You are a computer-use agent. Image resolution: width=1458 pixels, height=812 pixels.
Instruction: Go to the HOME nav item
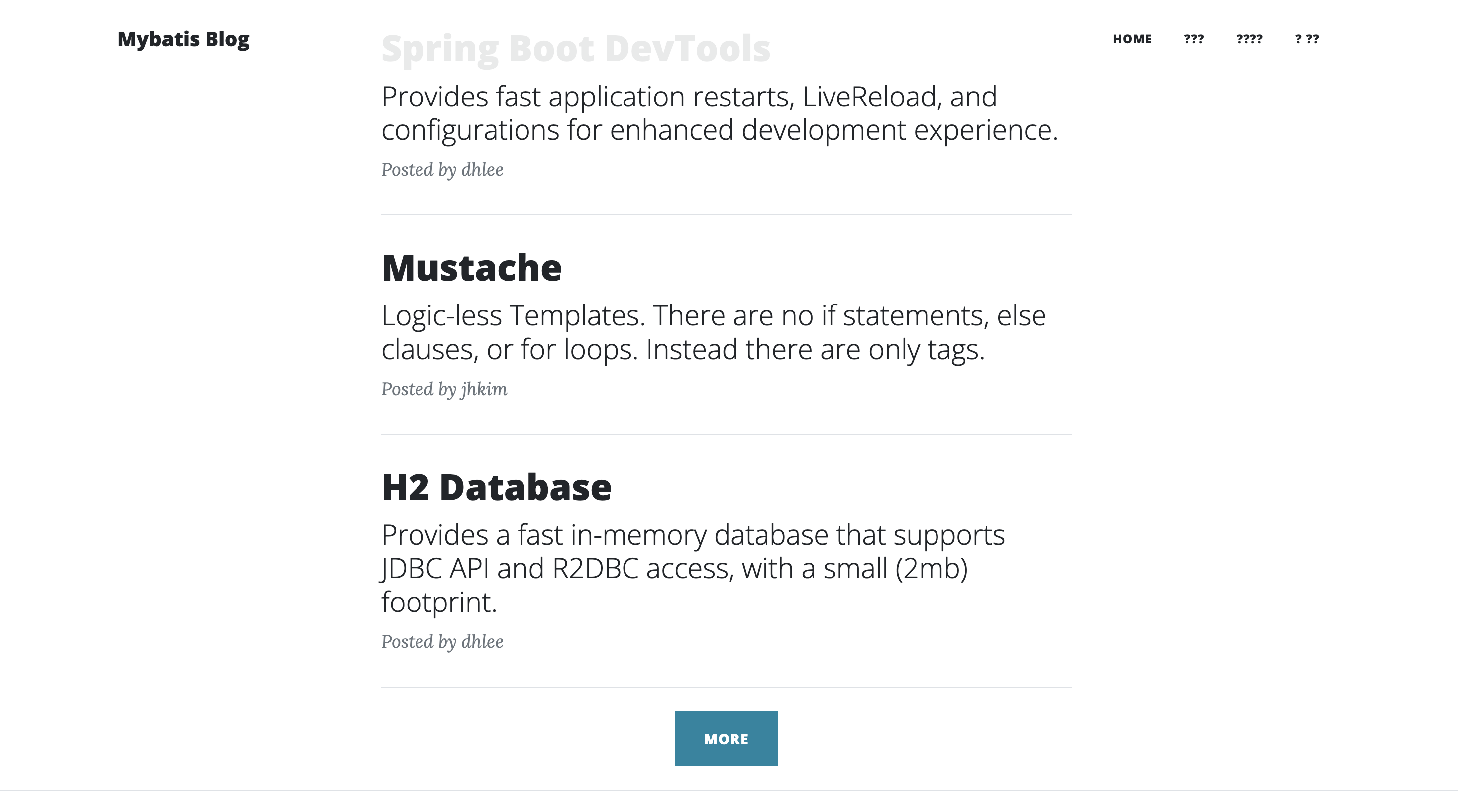(1132, 39)
